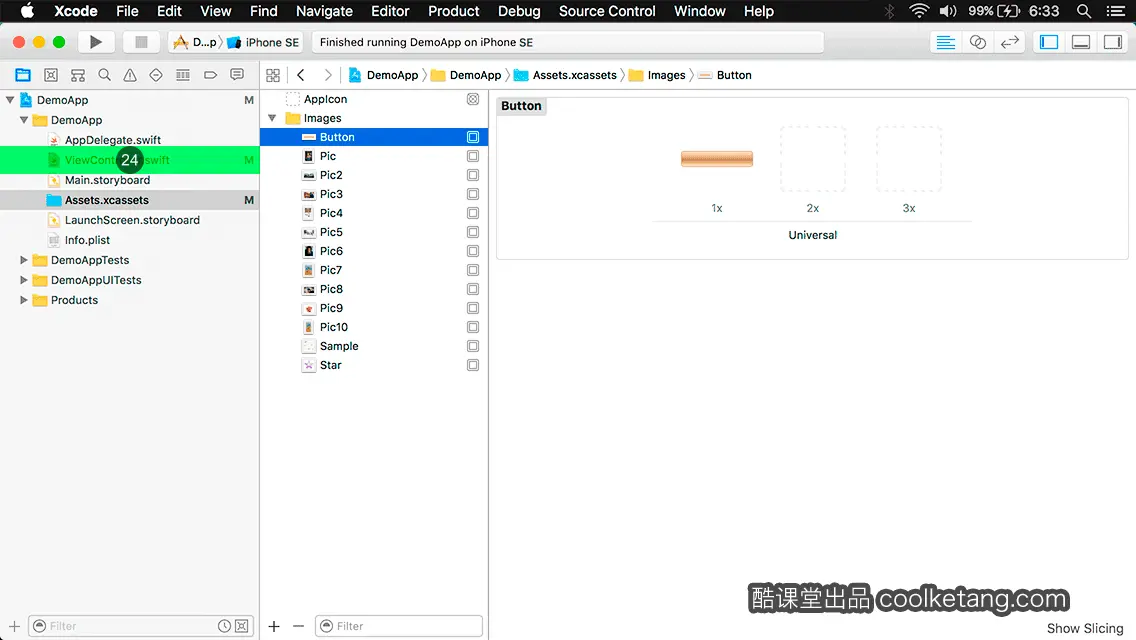The image size is (1136, 640).
Task: Click the type indicator box on Star row
Action: click(x=473, y=365)
